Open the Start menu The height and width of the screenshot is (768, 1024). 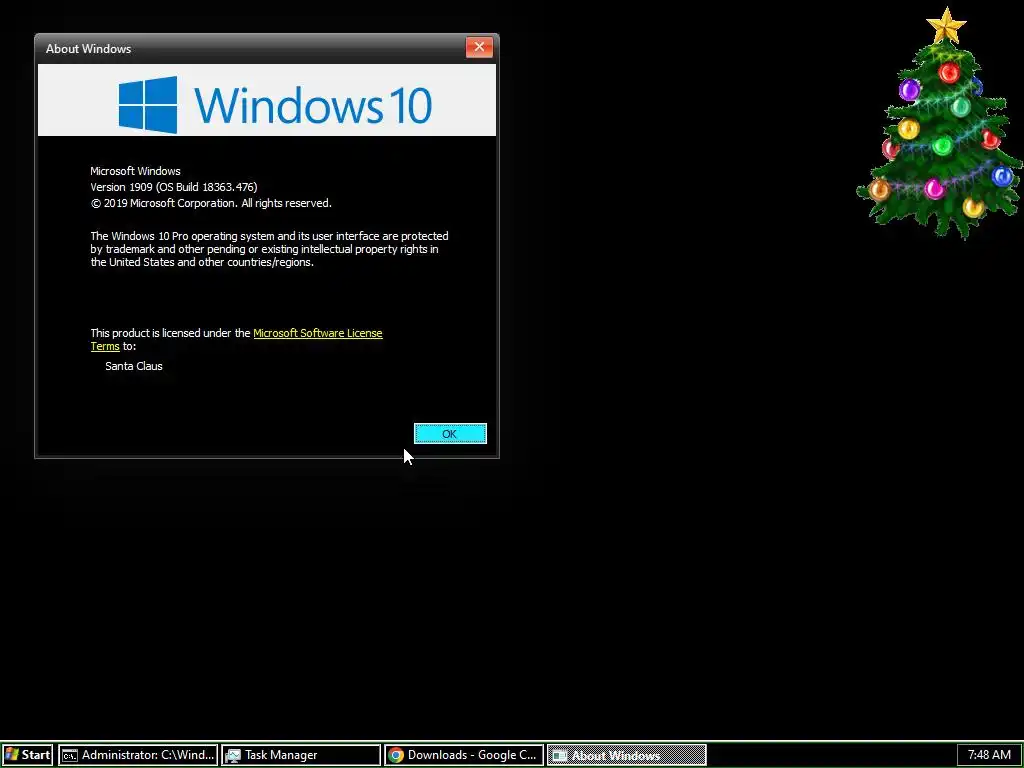(27, 755)
